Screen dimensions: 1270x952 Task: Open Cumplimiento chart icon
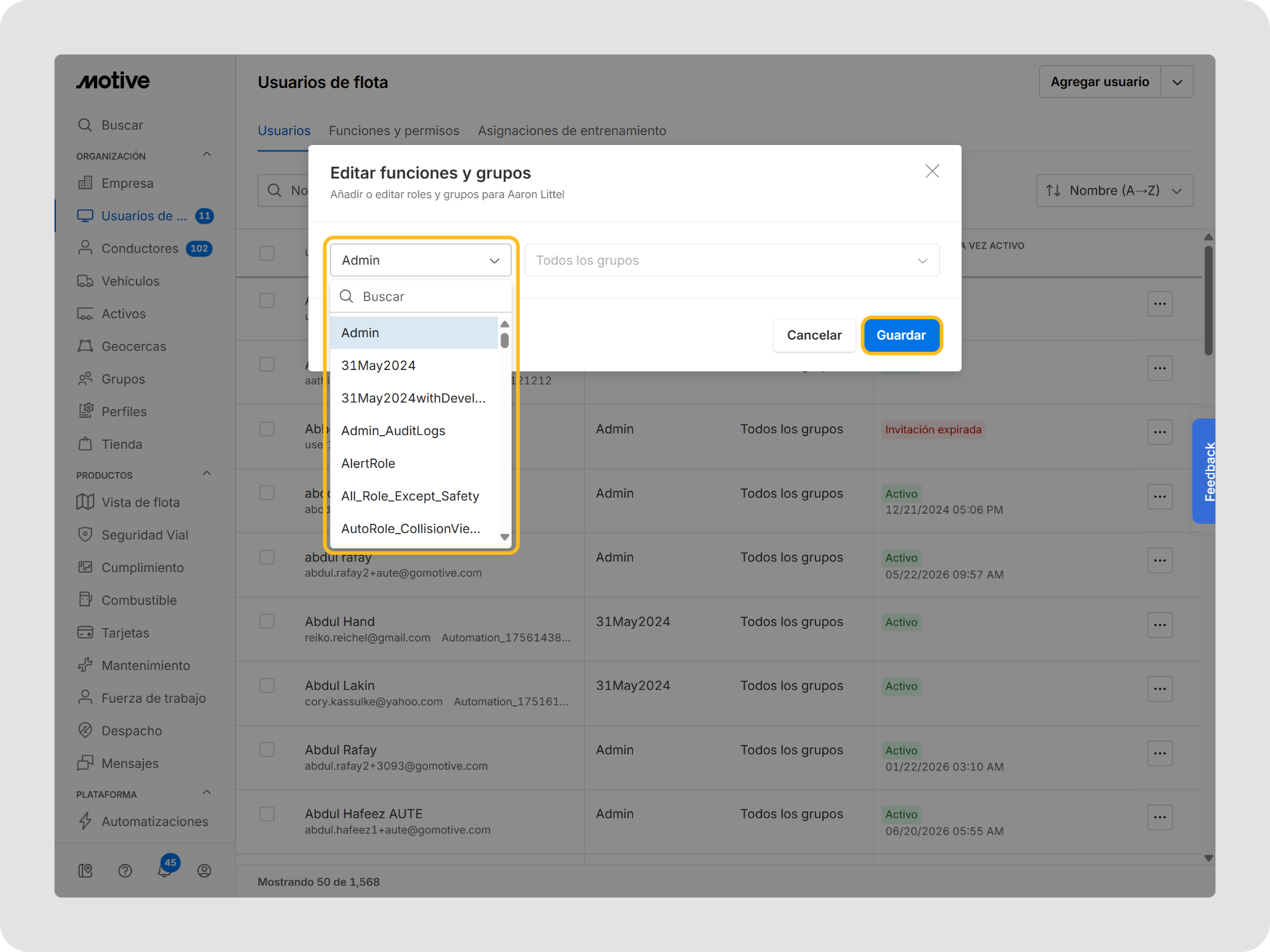85,567
